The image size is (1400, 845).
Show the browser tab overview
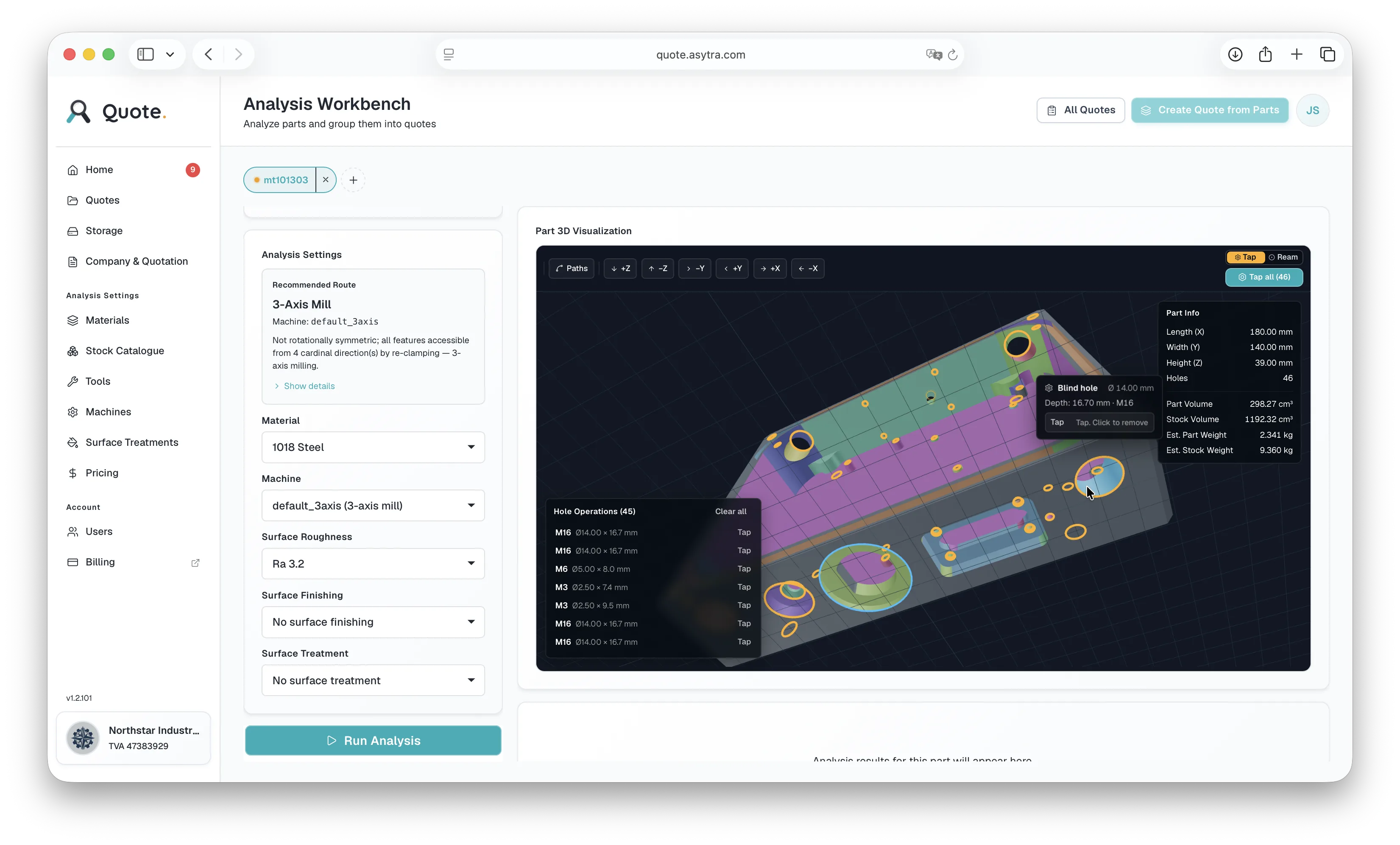[x=1328, y=55]
